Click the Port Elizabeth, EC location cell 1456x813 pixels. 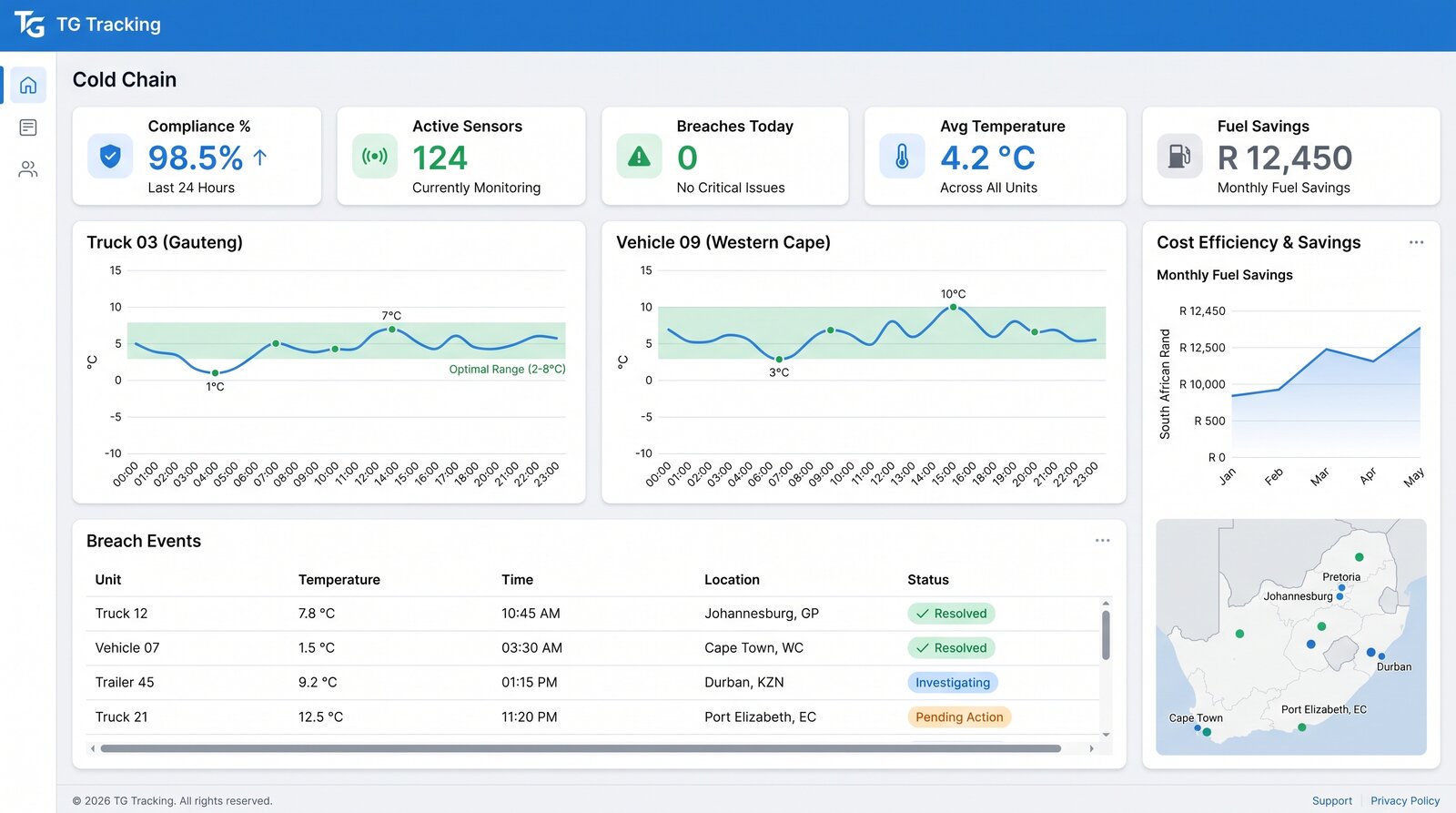(760, 717)
